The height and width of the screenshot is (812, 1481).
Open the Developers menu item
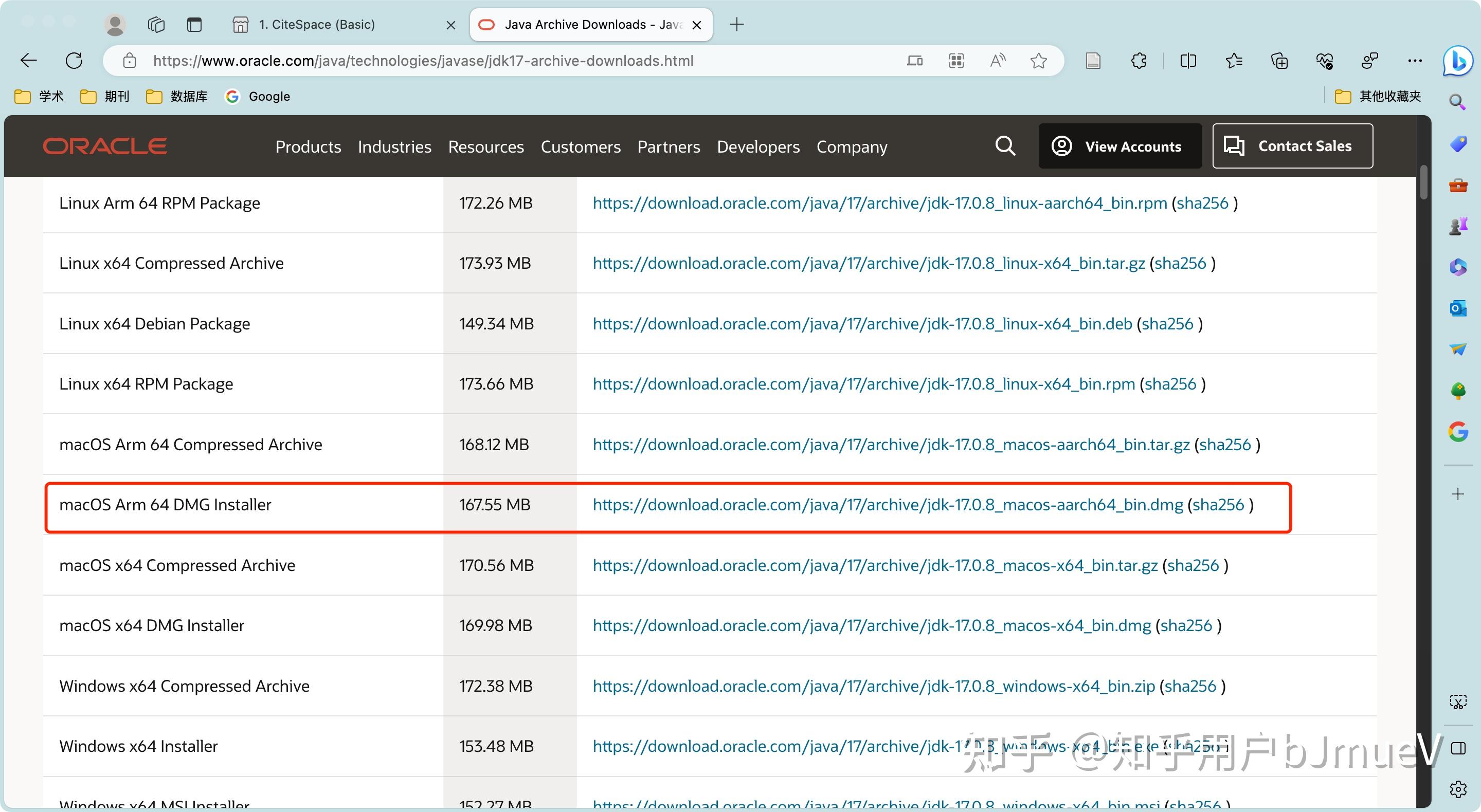coord(758,147)
